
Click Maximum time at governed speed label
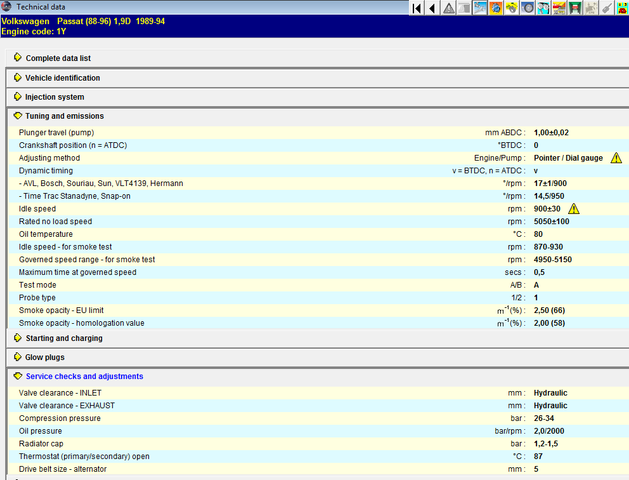coord(77,272)
